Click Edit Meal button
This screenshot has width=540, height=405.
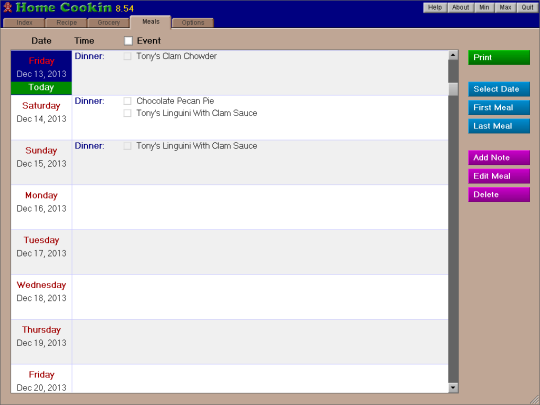click(x=499, y=176)
